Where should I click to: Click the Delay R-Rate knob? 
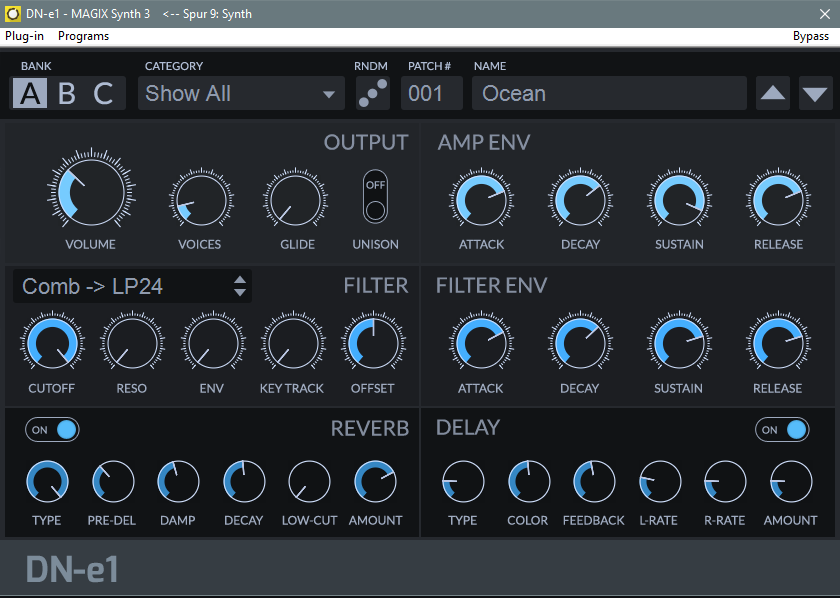[725, 482]
